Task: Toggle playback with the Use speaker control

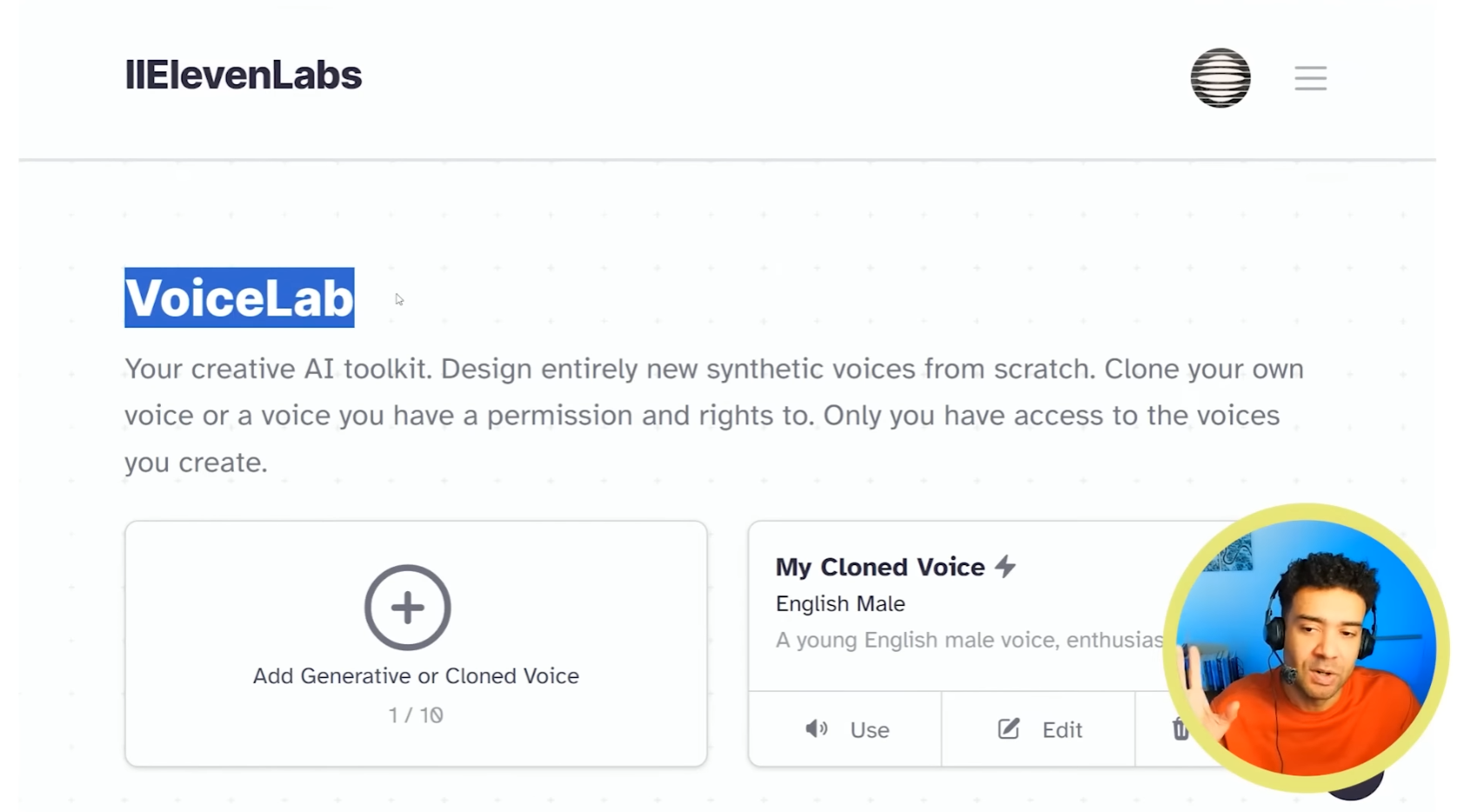Action: click(844, 729)
